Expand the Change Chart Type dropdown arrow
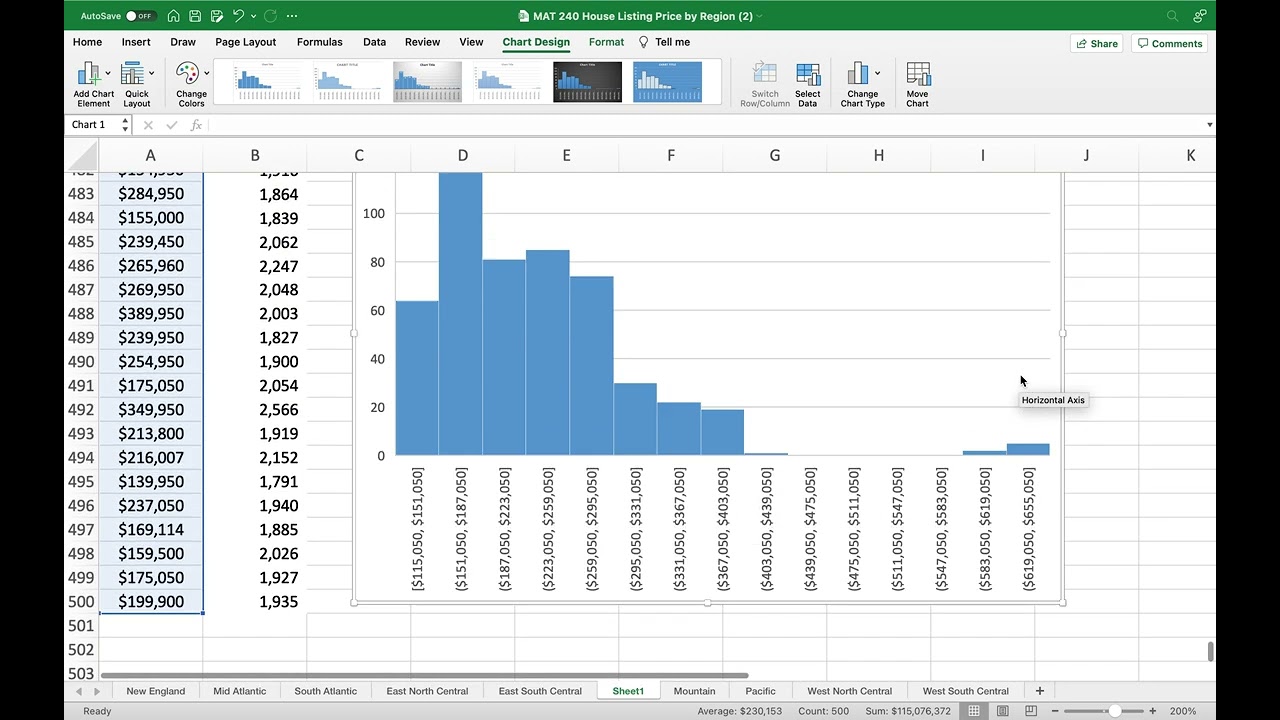1280x720 pixels. pos(877,73)
